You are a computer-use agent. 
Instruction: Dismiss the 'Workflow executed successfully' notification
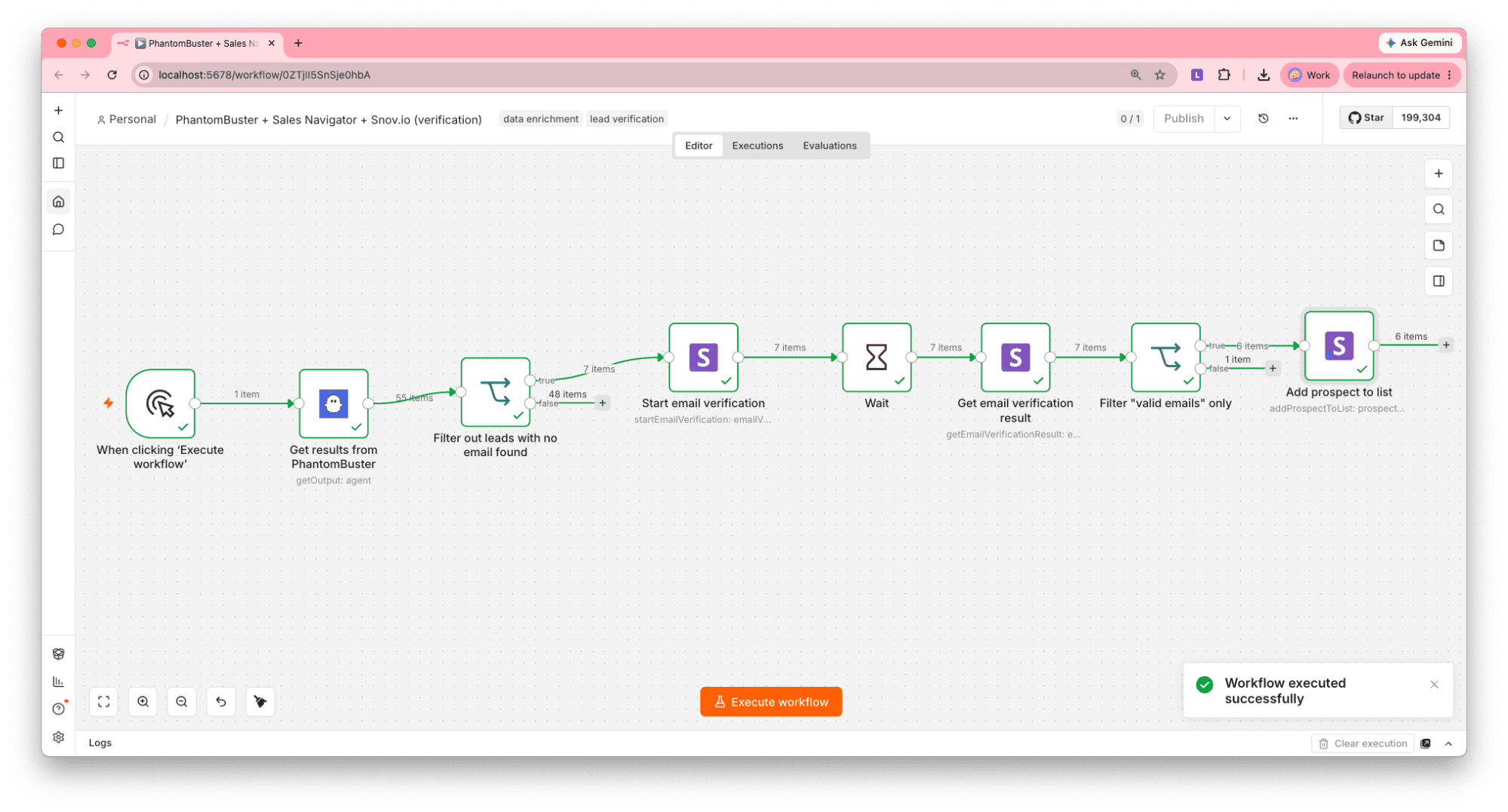(x=1434, y=685)
